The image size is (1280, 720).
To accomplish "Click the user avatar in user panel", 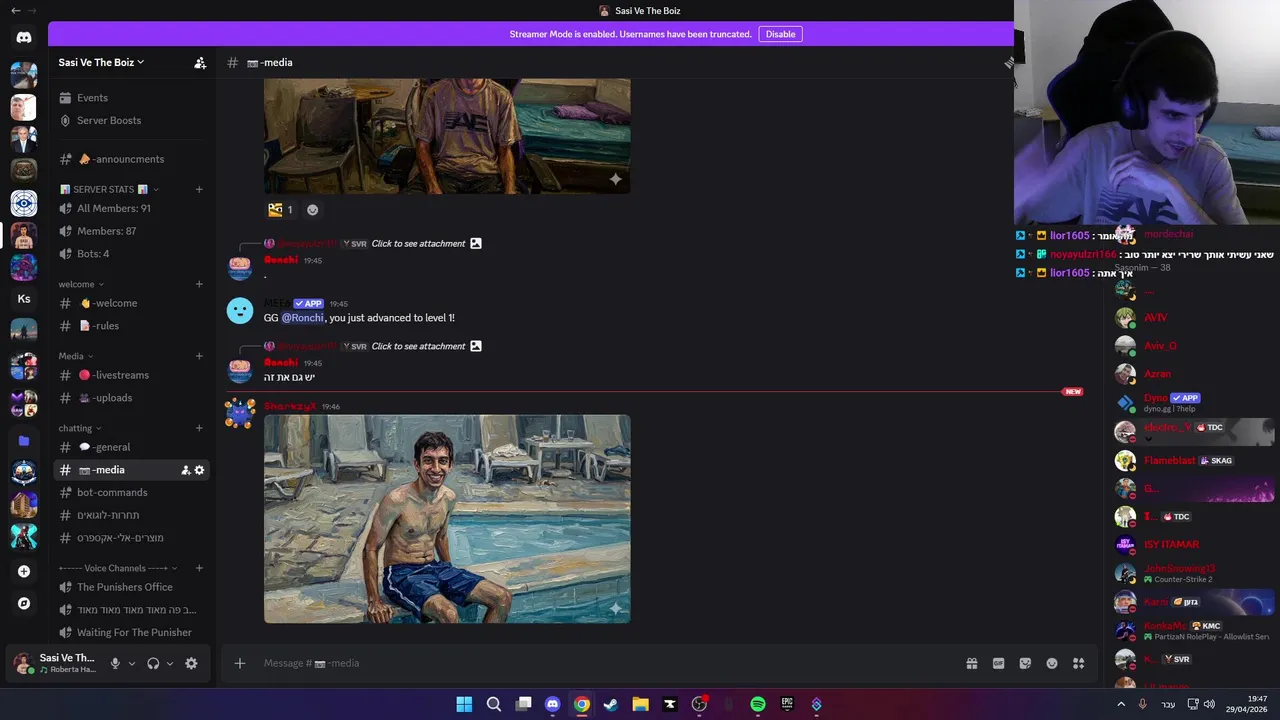I will click(23, 663).
